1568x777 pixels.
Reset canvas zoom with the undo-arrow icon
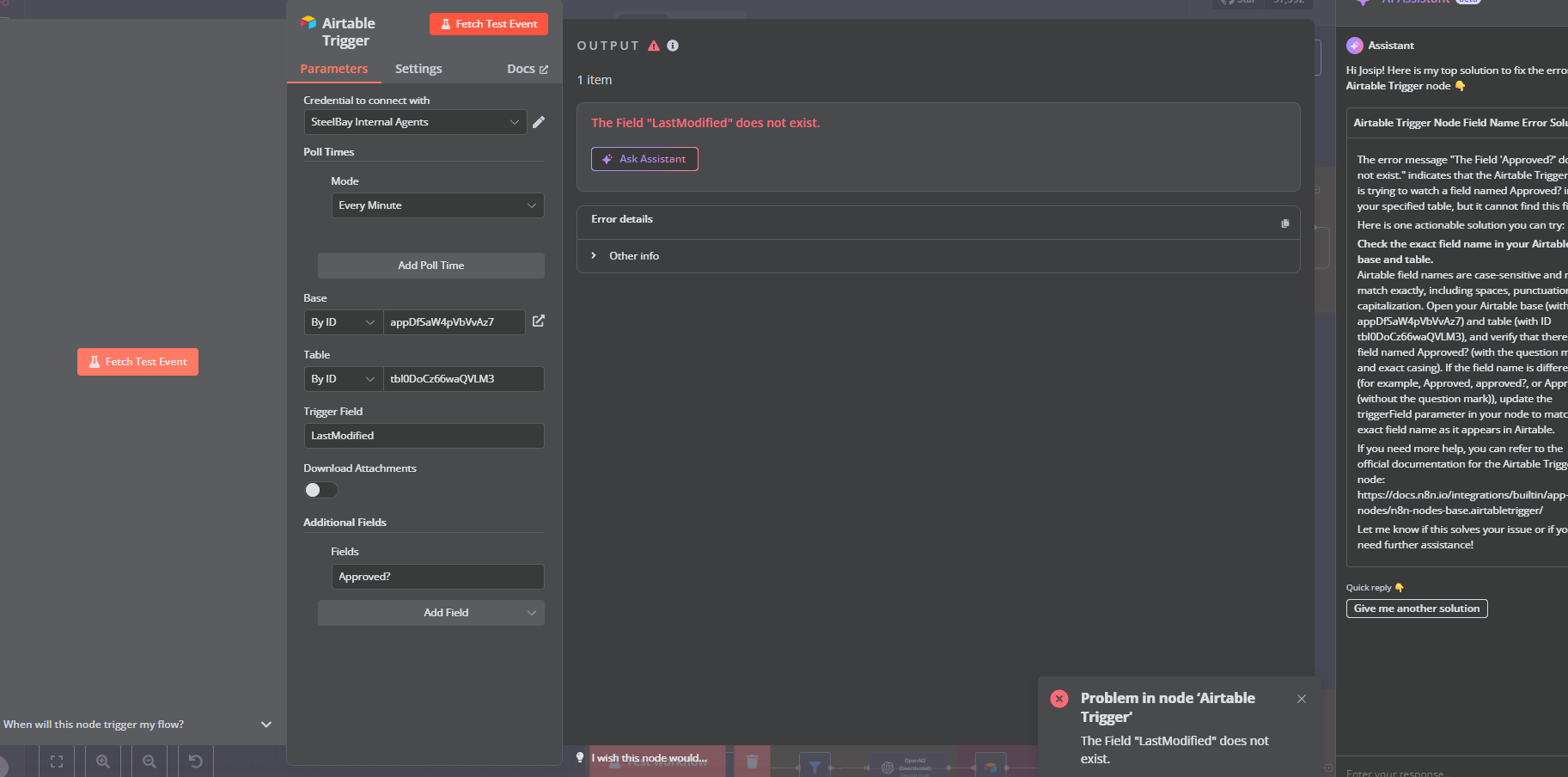196,762
